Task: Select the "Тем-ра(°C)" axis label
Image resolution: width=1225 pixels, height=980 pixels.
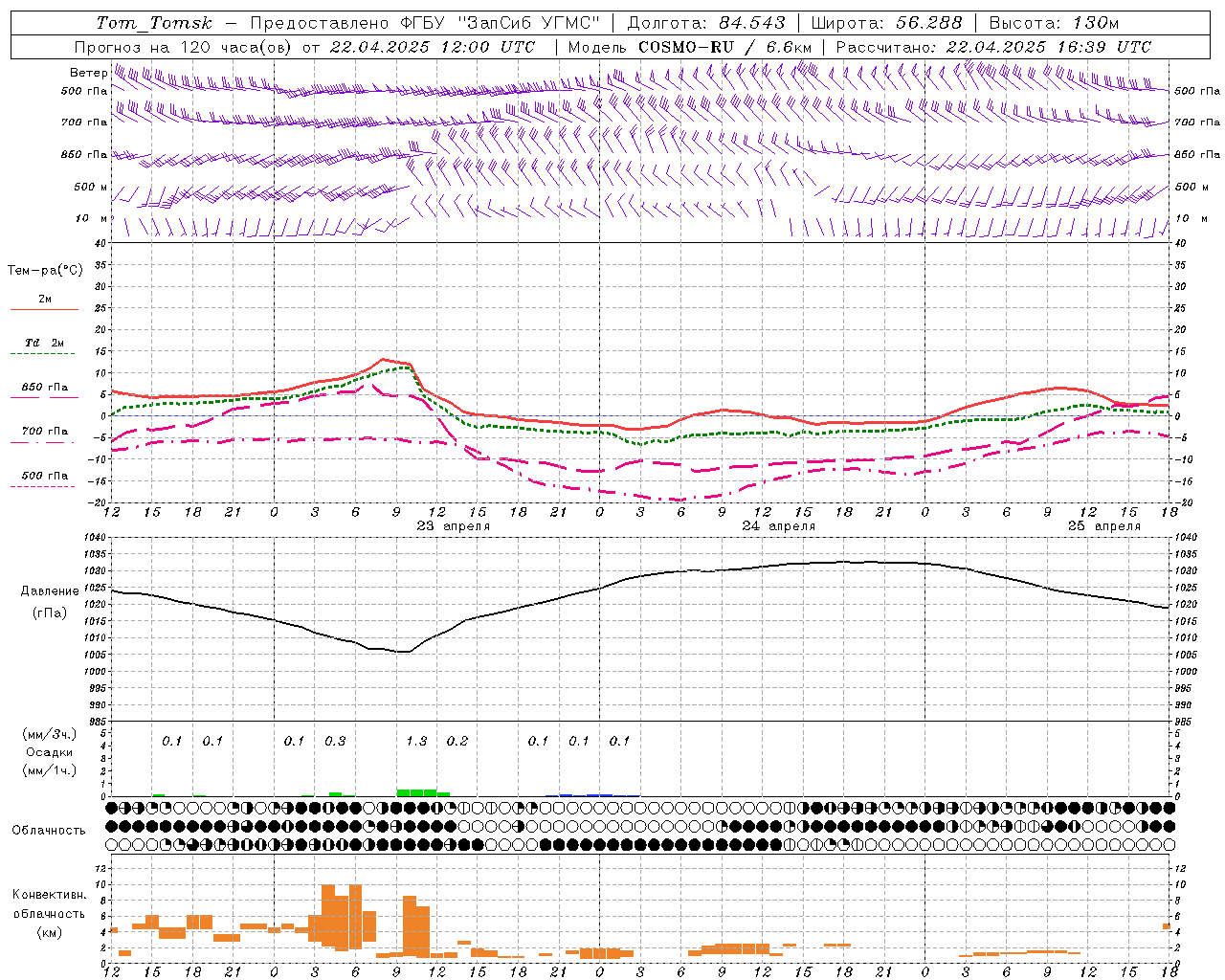Action: [45, 271]
